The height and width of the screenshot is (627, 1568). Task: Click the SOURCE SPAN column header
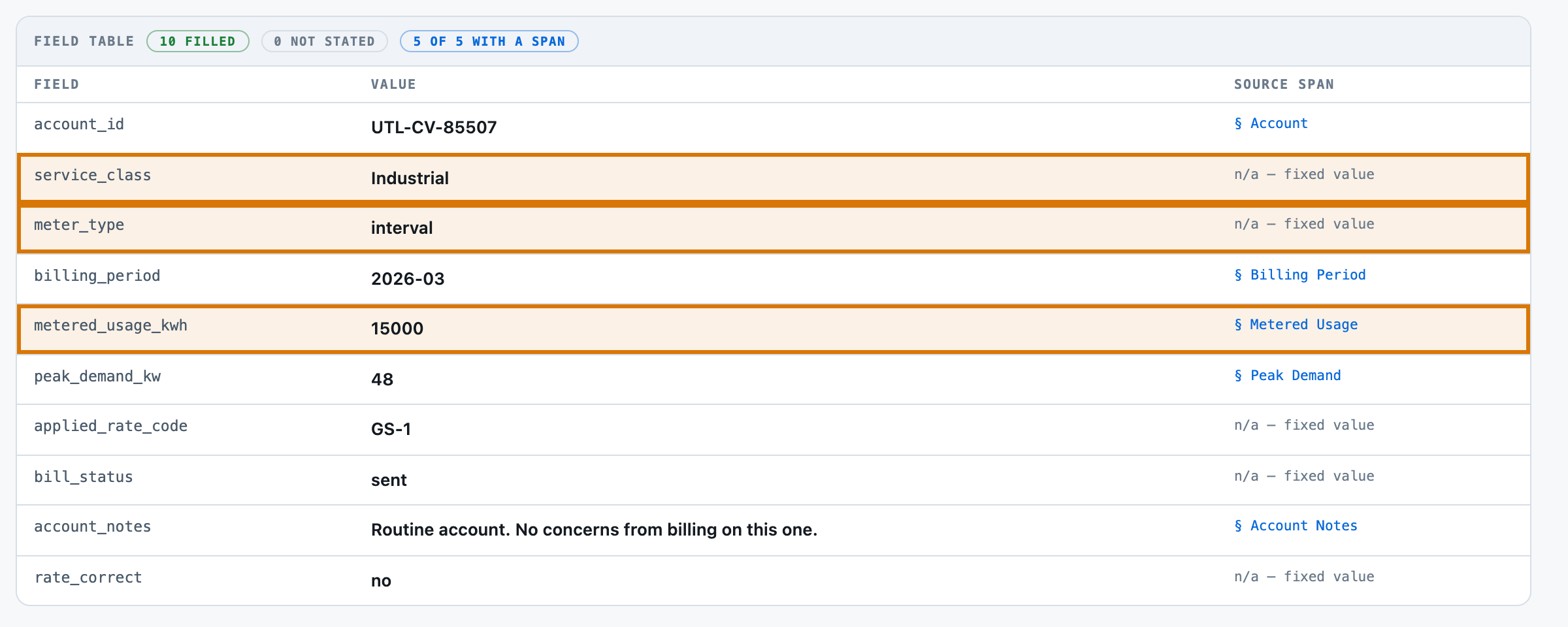point(1284,84)
